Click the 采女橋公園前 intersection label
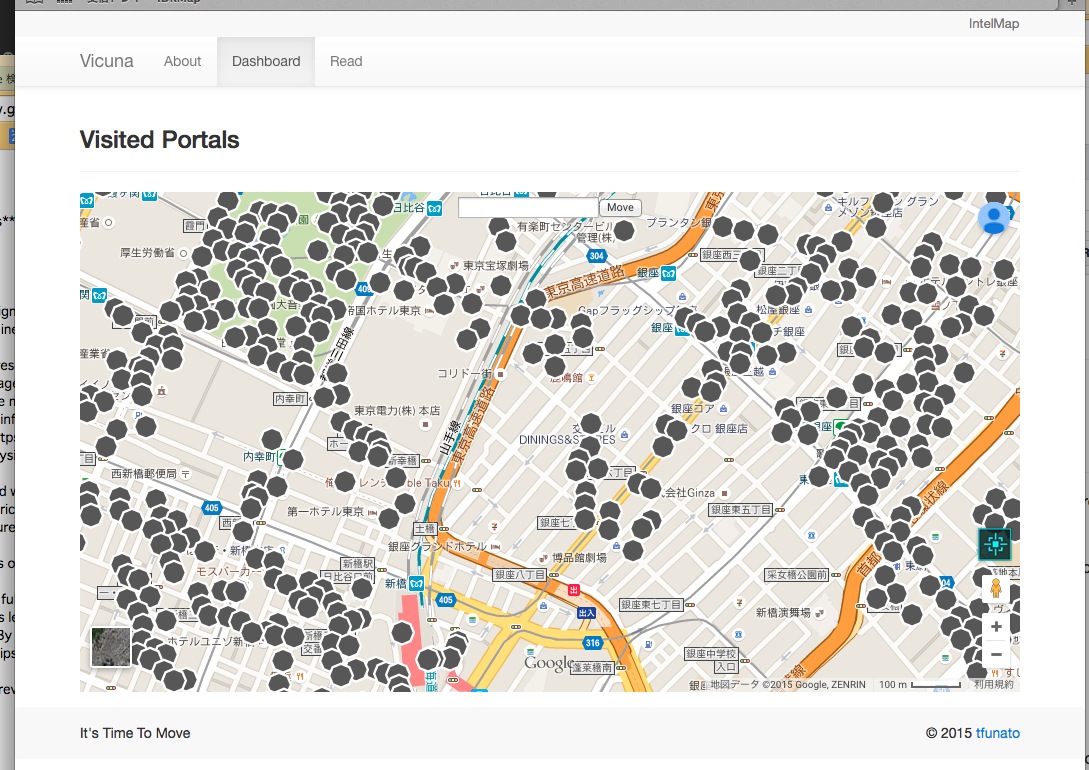Viewport: 1089px width, 770px height. click(x=797, y=575)
